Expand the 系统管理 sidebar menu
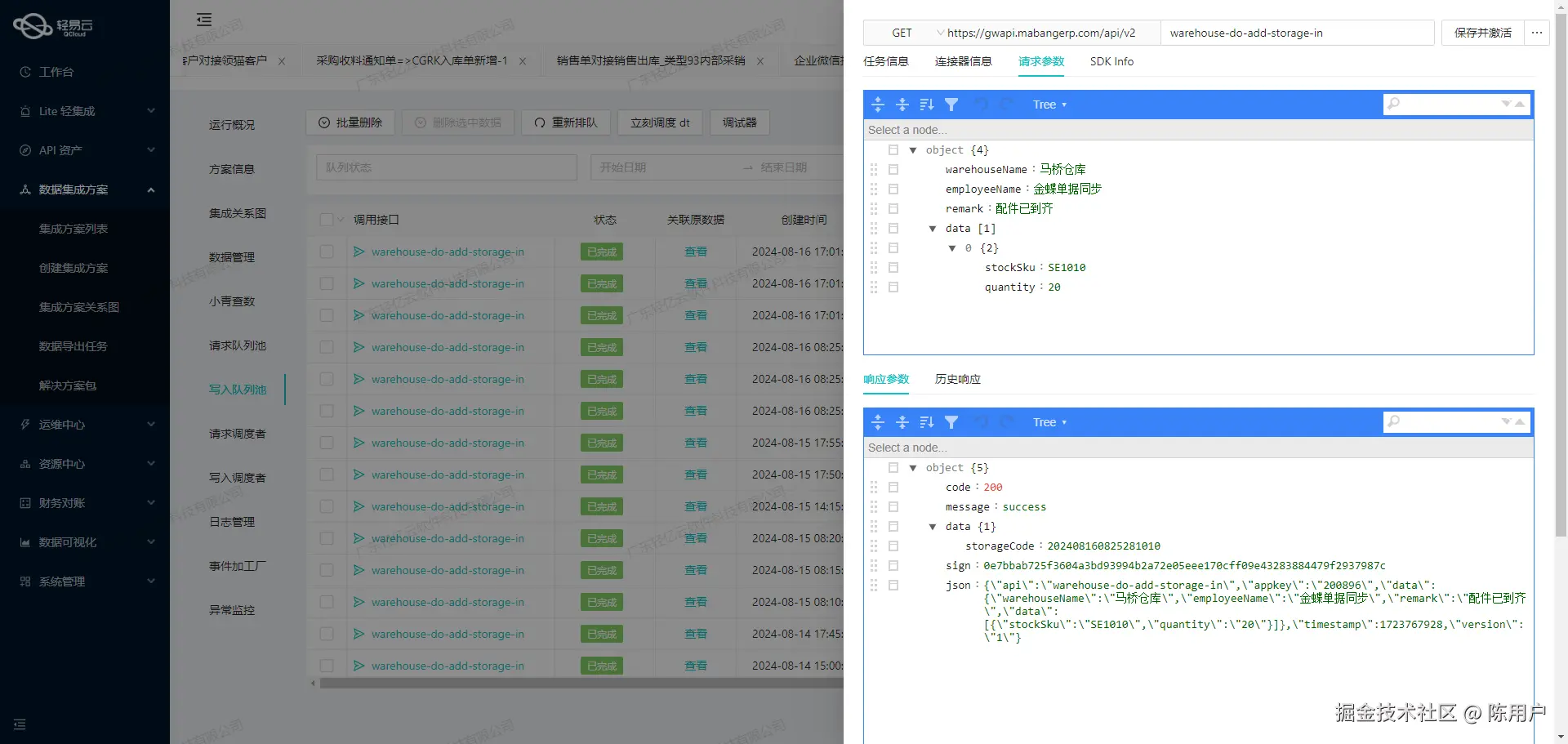Image resolution: width=1568 pixels, height=744 pixels. (x=85, y=581)
